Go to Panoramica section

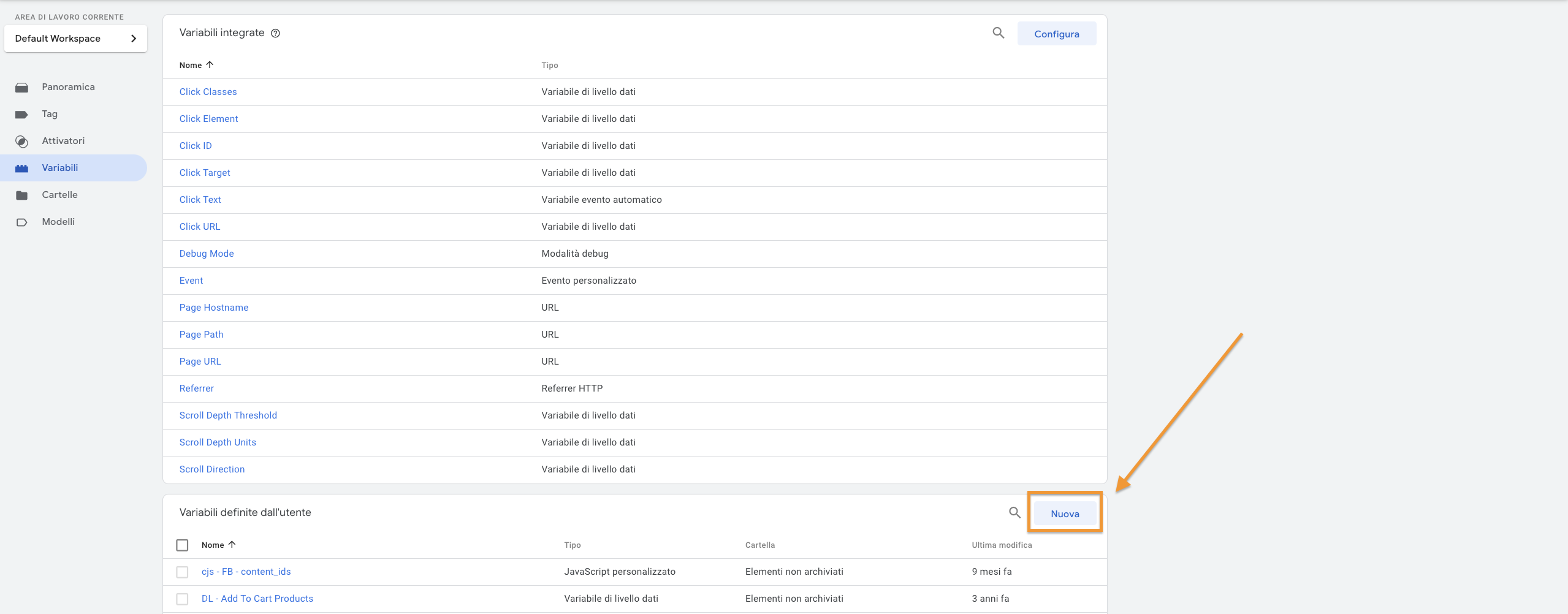[69, 87]
